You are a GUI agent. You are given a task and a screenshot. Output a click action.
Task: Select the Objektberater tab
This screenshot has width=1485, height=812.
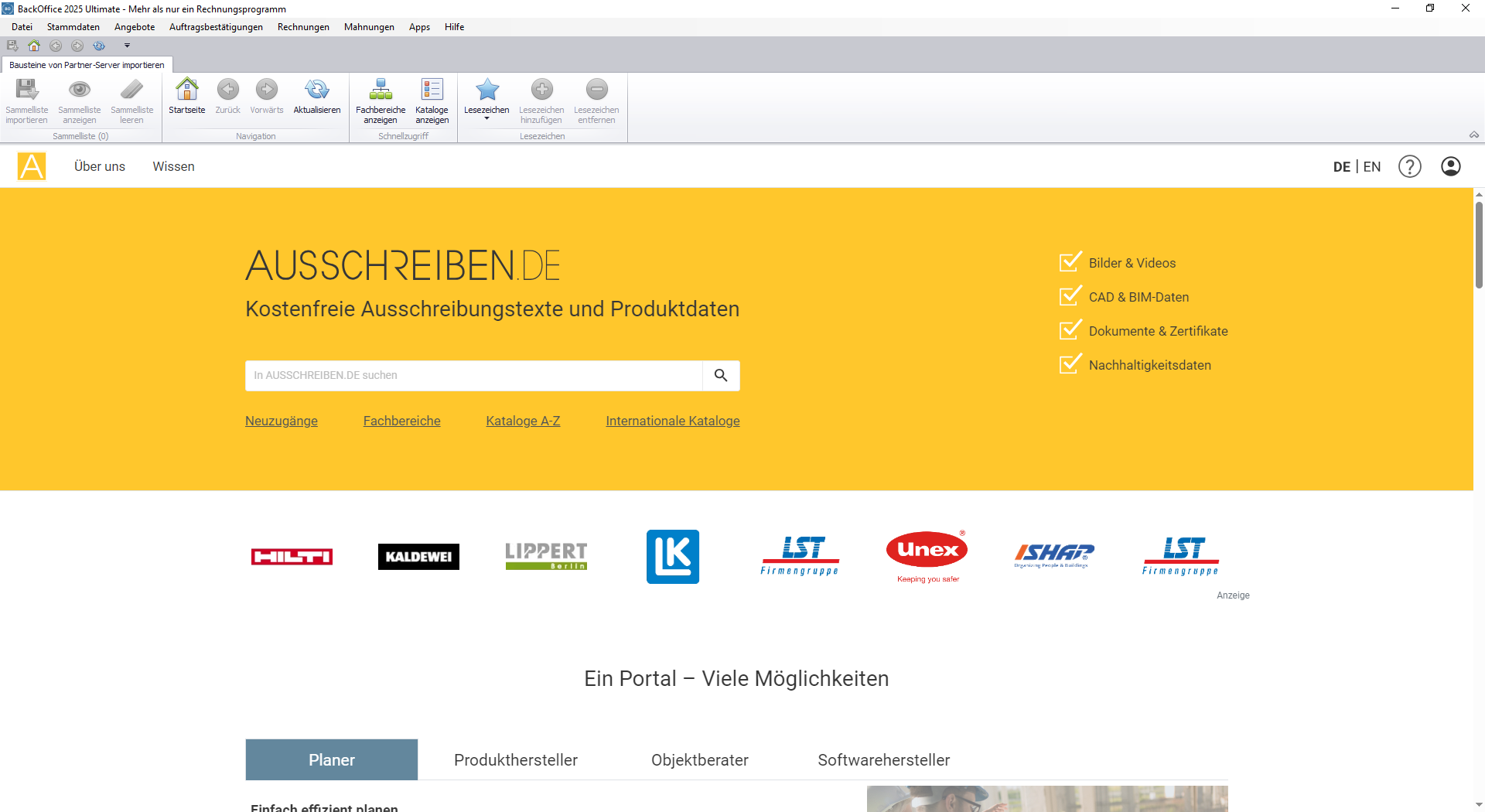(x=700, y=759)
